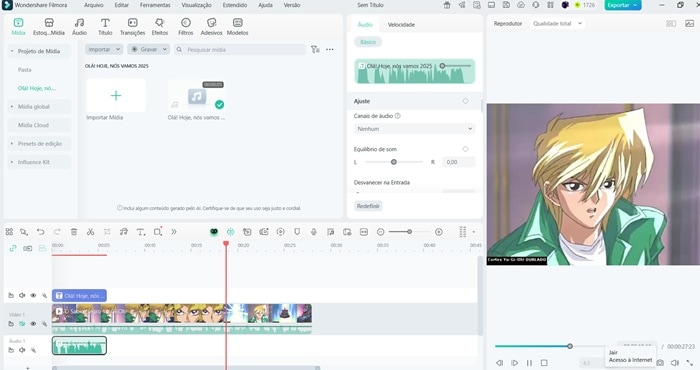Toggle the green auto-ripple icon in timeline toolbar
Screen dimensions: 700x370
point(230,232)
